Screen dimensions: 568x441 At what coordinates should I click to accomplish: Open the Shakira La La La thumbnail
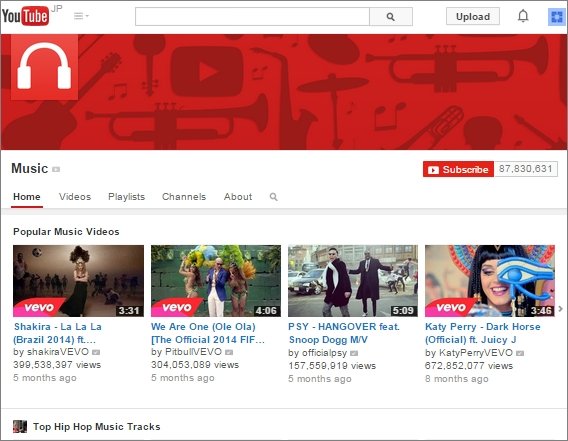pyautogui.click(x=78, y=281)
